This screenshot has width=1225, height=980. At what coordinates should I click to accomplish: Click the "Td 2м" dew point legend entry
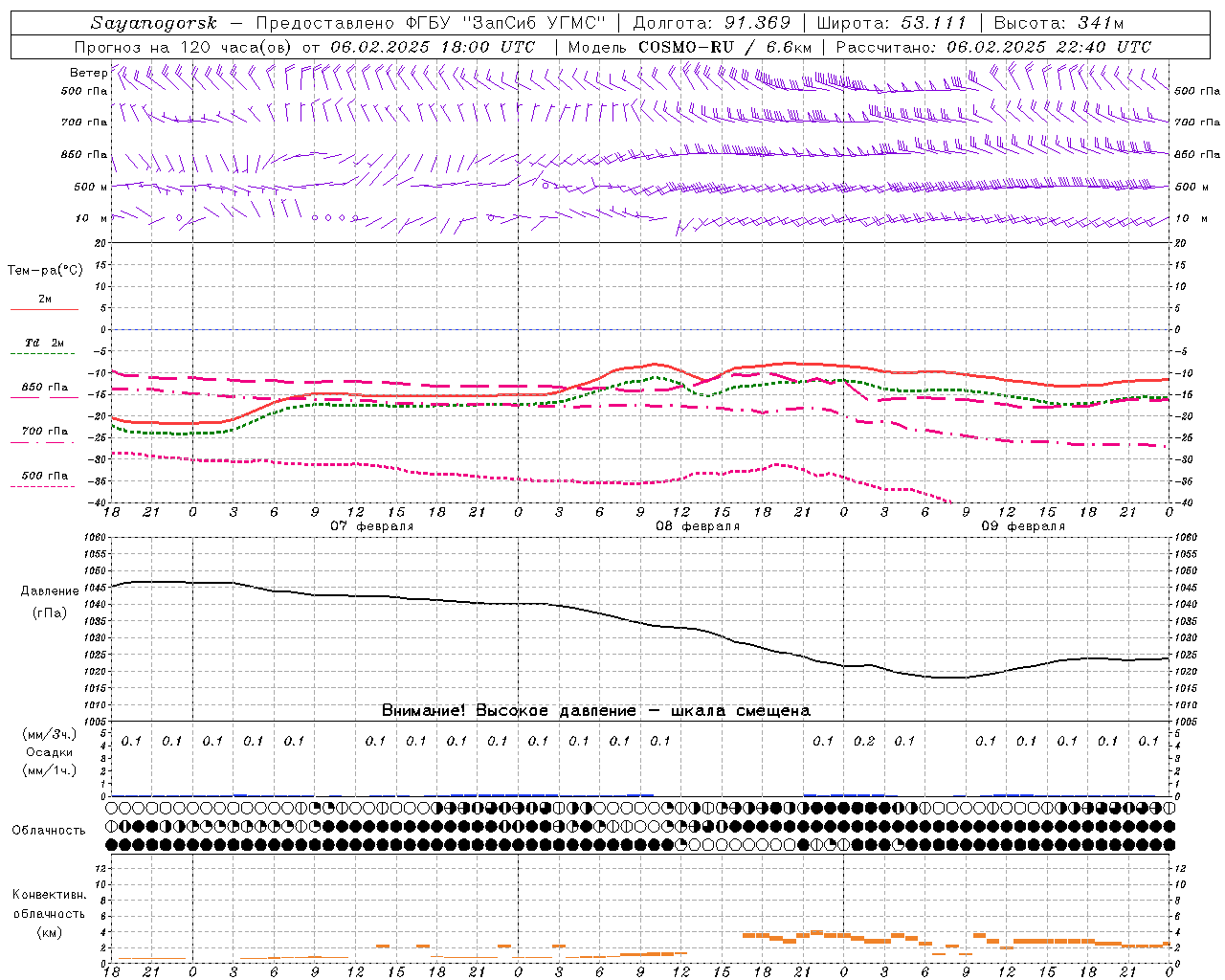[45, 343]
